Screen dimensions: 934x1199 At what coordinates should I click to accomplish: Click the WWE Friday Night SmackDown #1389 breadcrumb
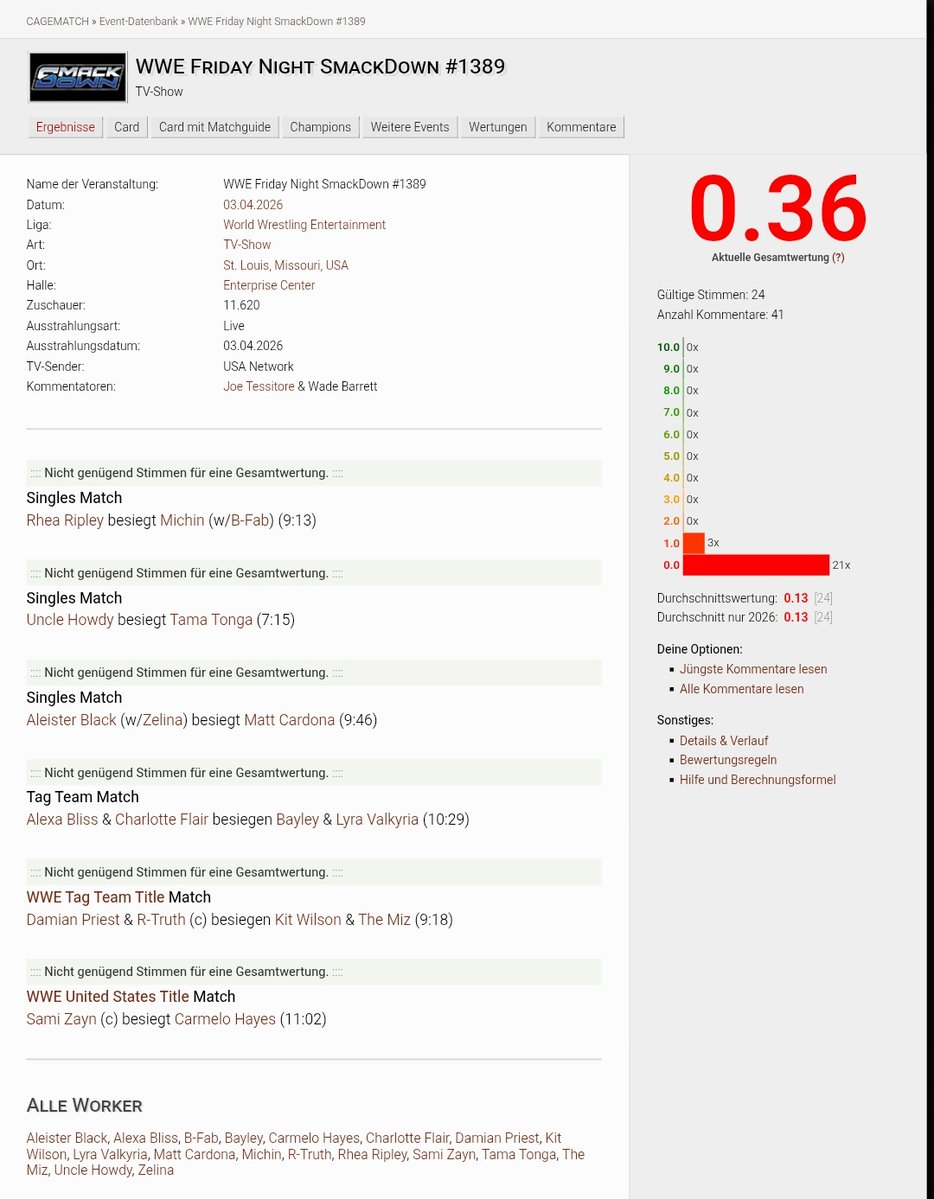[277, 21]
